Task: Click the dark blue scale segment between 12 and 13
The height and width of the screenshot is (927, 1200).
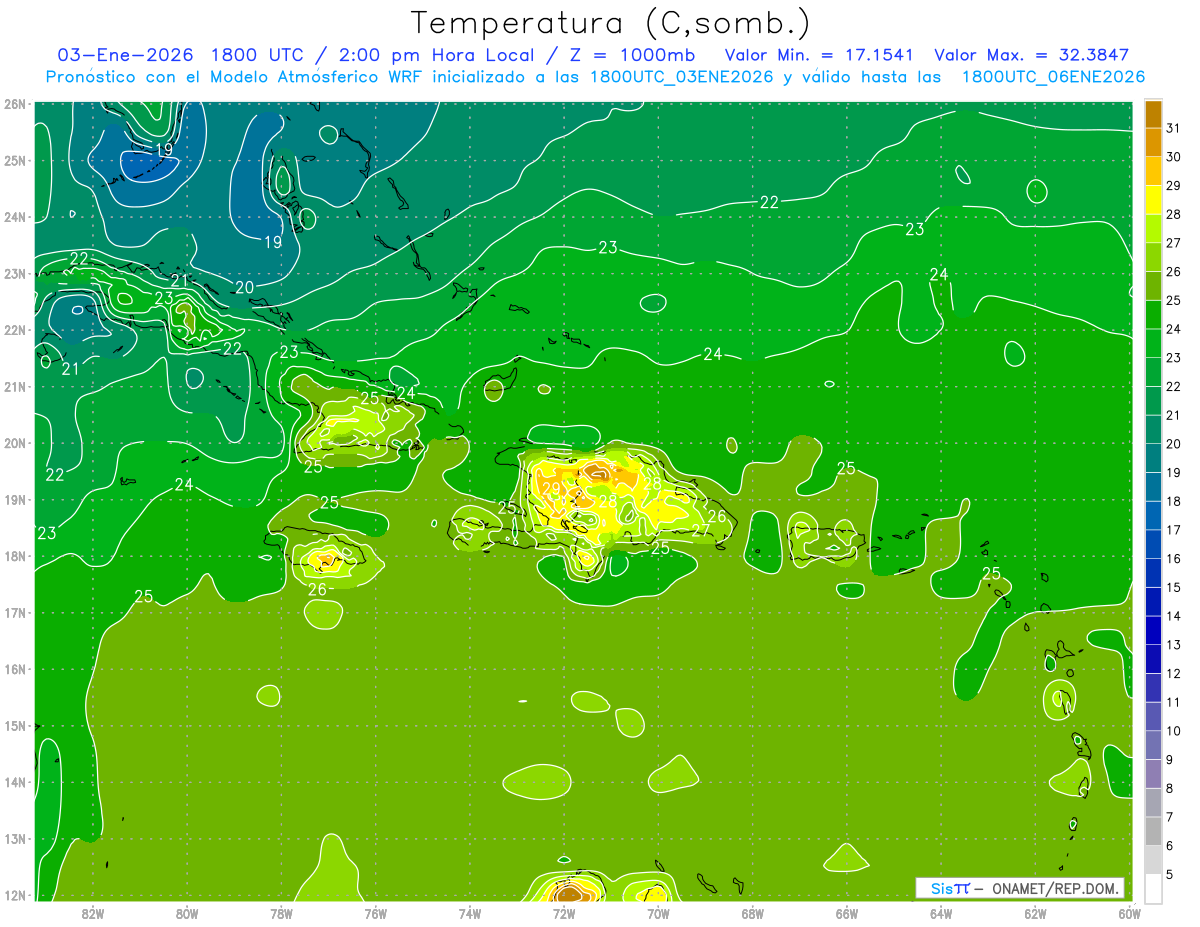Action: 1154,659
